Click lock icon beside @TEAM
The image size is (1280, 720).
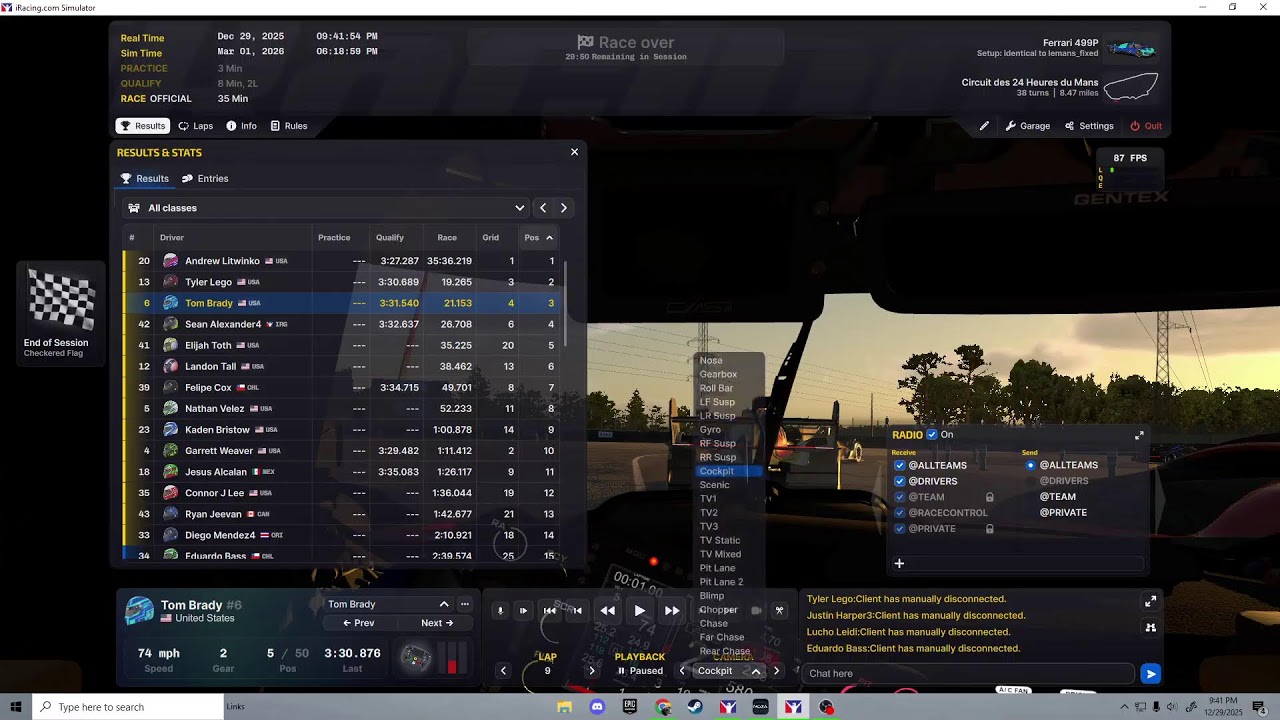(990, 497)
